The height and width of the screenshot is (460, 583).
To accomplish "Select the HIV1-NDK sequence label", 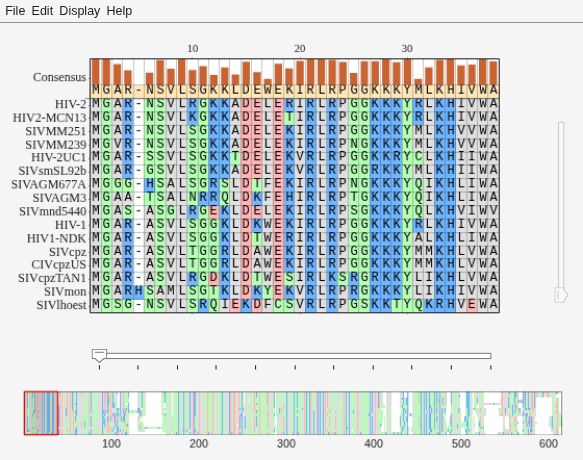I will (x=56, y=238).
